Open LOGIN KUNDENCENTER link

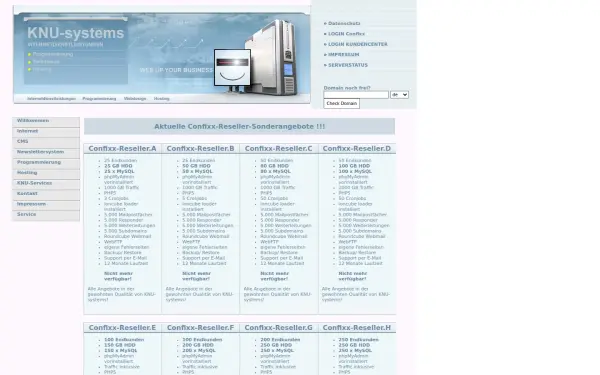click(x=358, y=44)
